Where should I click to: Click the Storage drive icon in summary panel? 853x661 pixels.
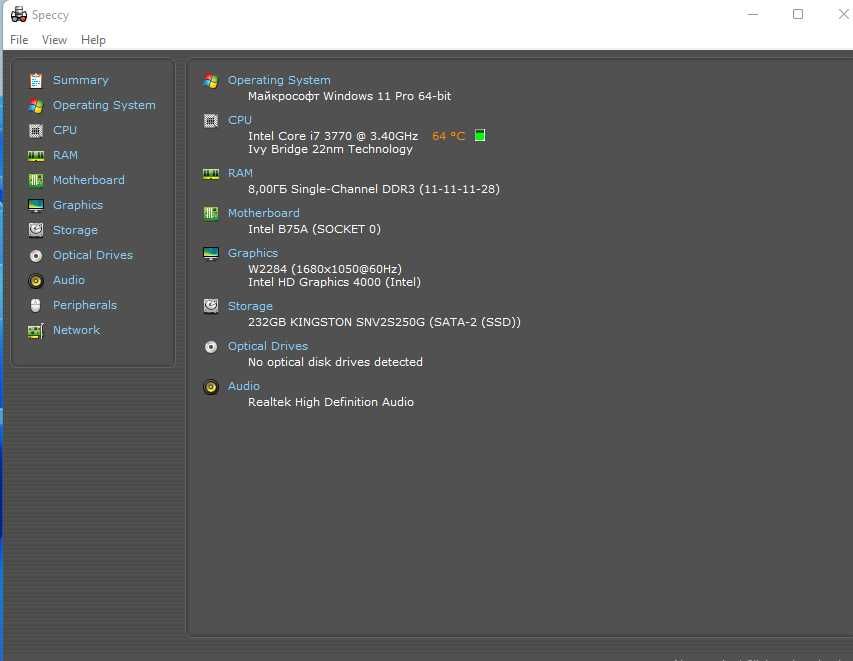211,306
